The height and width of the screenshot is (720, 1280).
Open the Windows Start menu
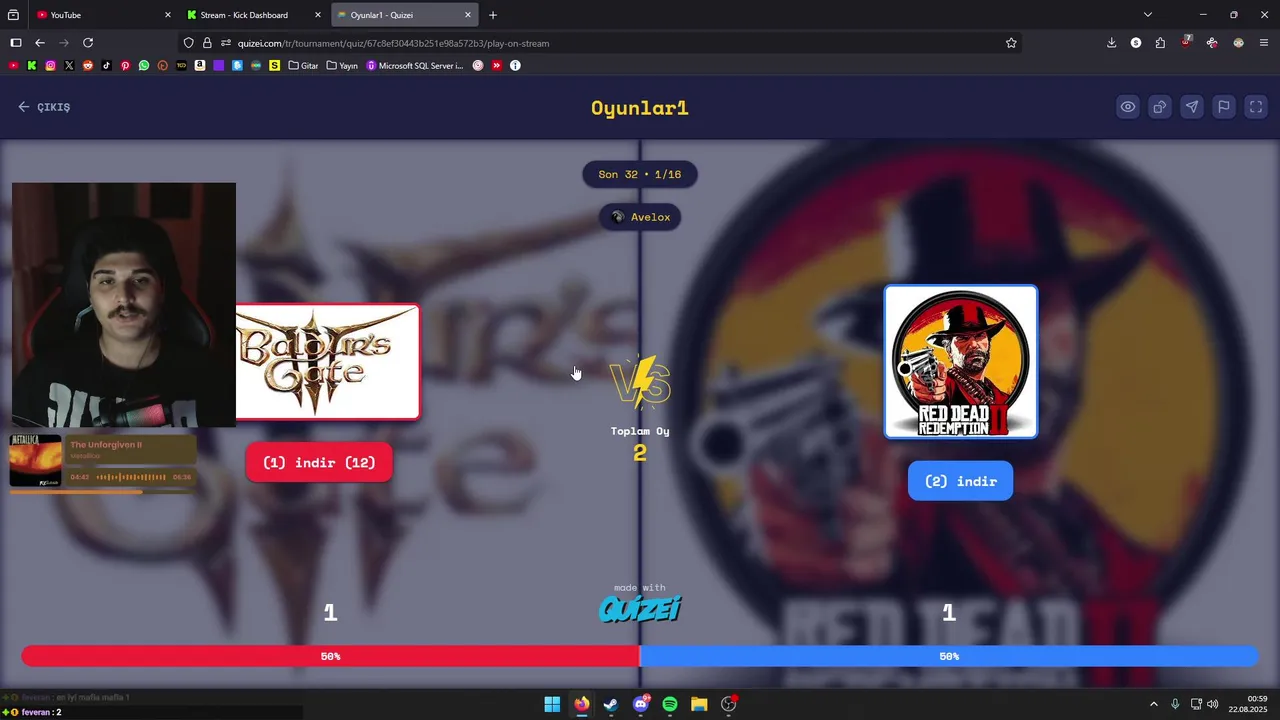point(552,704)
